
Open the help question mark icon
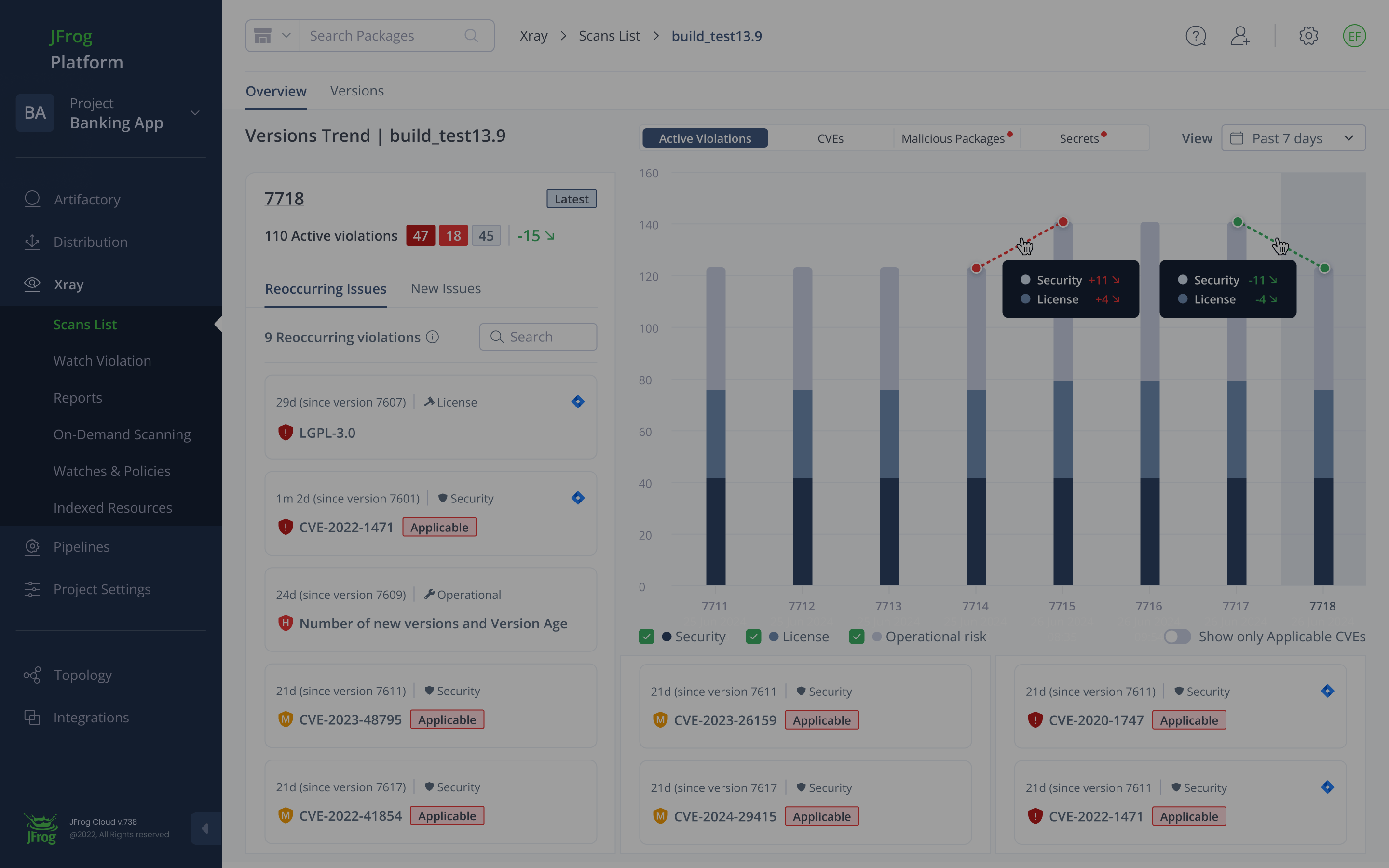coord(1196,36)
